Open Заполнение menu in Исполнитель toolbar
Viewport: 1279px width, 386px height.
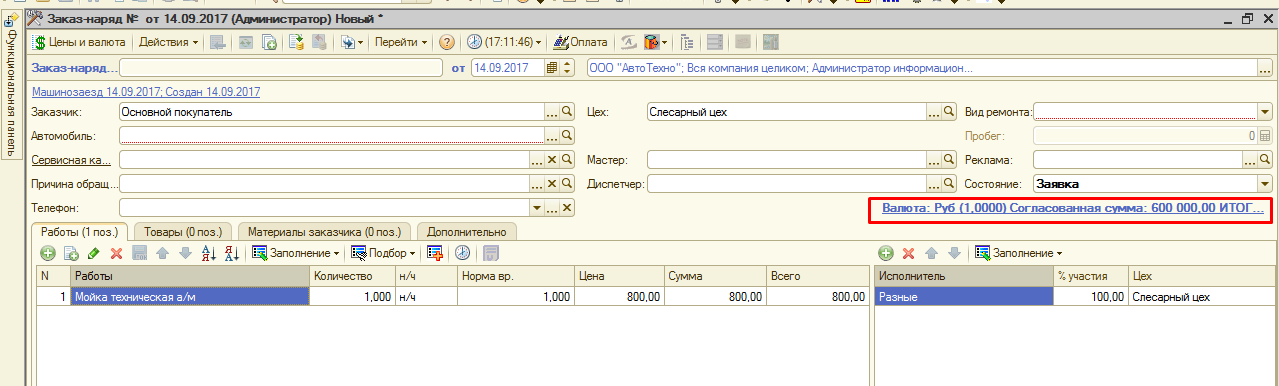(x=1019, y=254)
